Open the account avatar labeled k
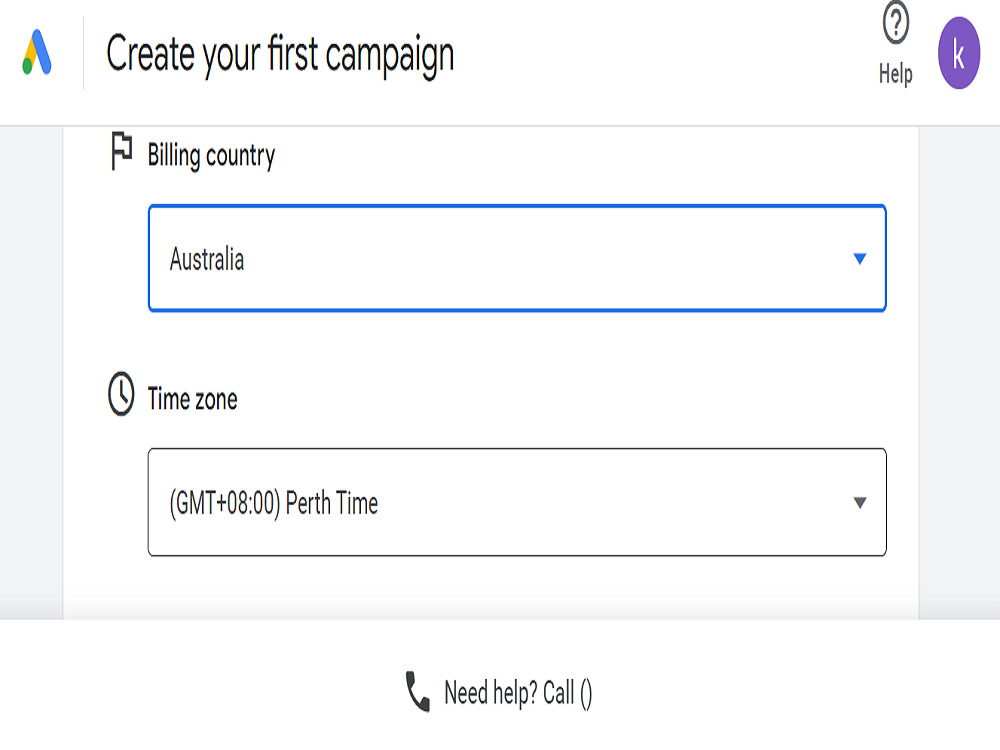 [959, 53]
